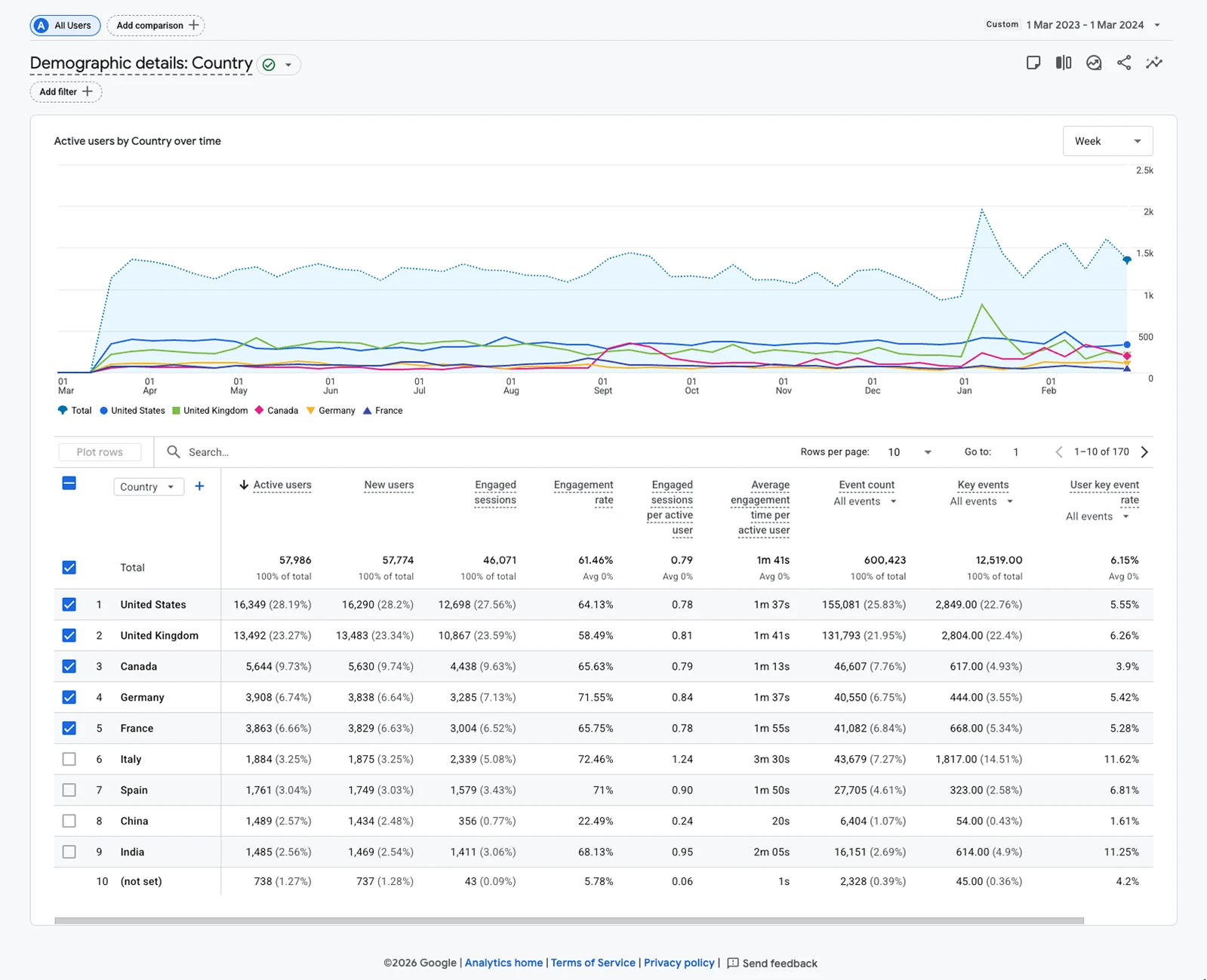This screenshot has height=980, width=1207.
Task: Sort by Average engagement time column
Action: 760,507
